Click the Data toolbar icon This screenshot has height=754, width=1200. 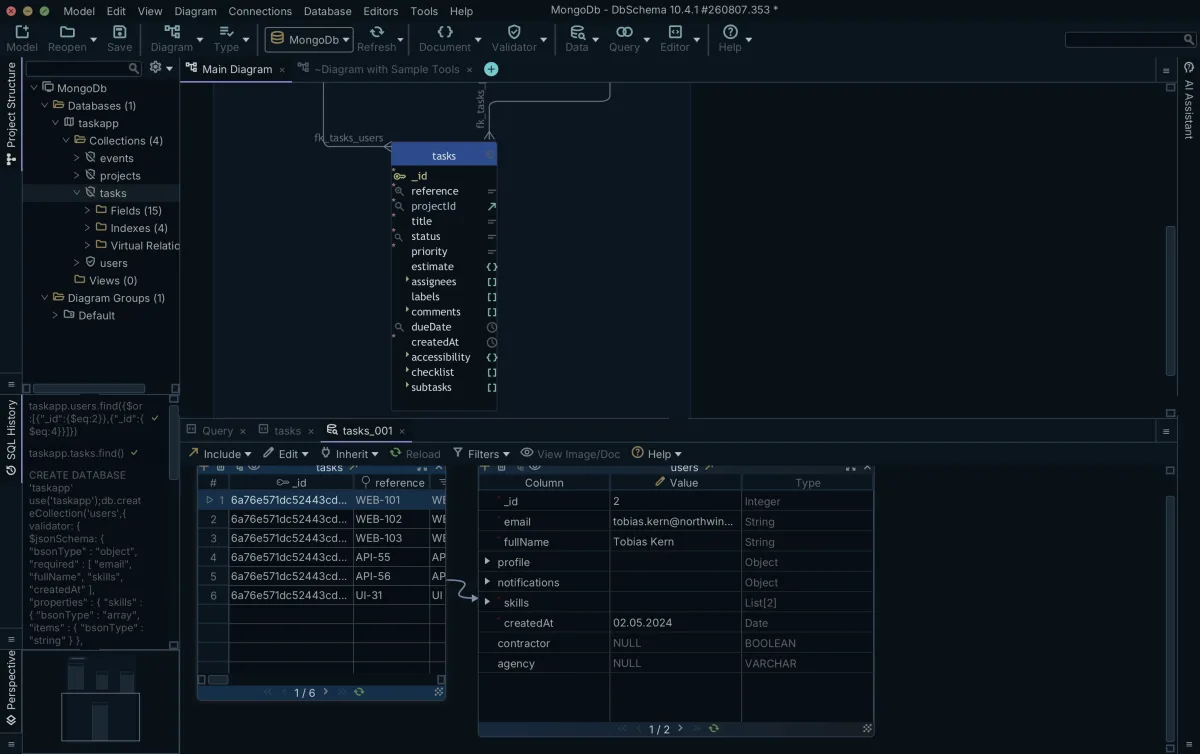(x=577, y=32)
